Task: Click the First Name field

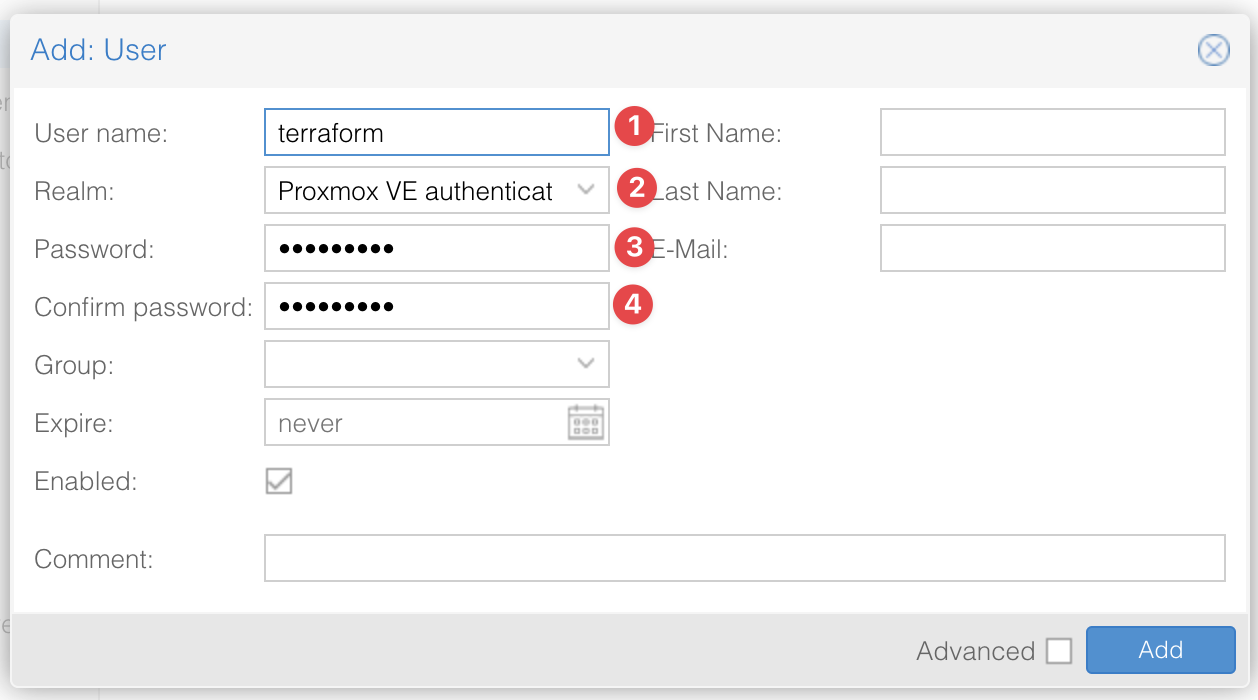Action: [x=1051, y=131]
